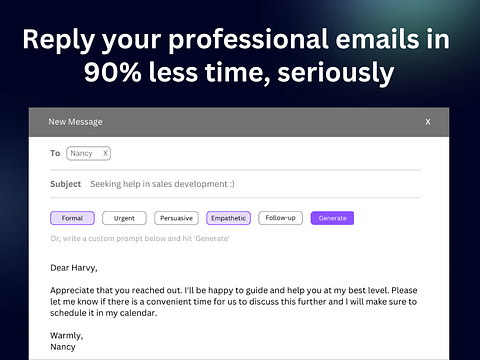Click the Nancy signature line

63,347
